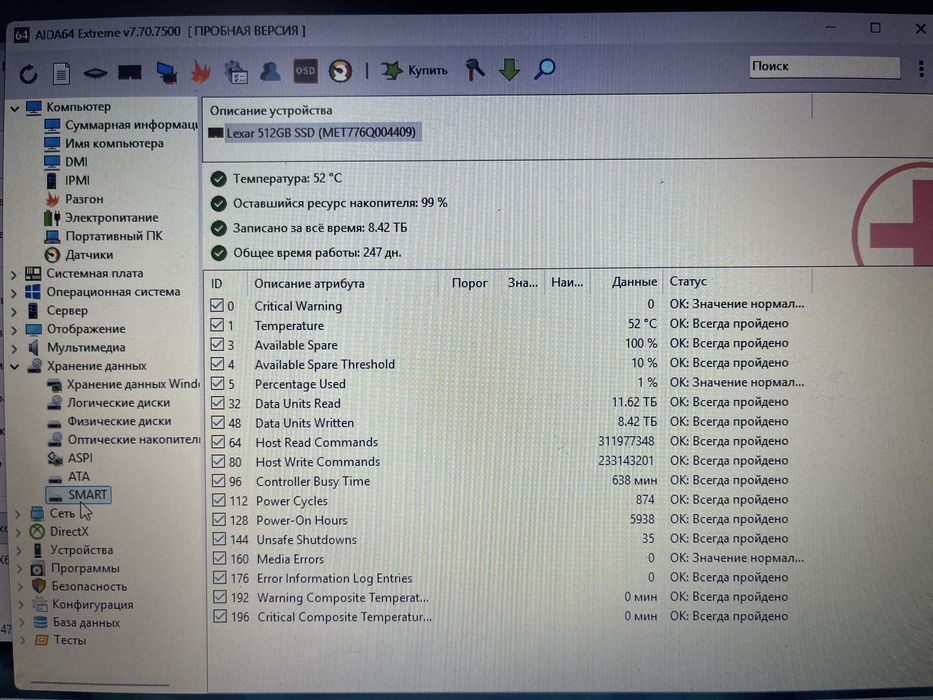This screenshot has height=700, width=933.
Task: Click into the Поиск search field
Action: [824, 67]
